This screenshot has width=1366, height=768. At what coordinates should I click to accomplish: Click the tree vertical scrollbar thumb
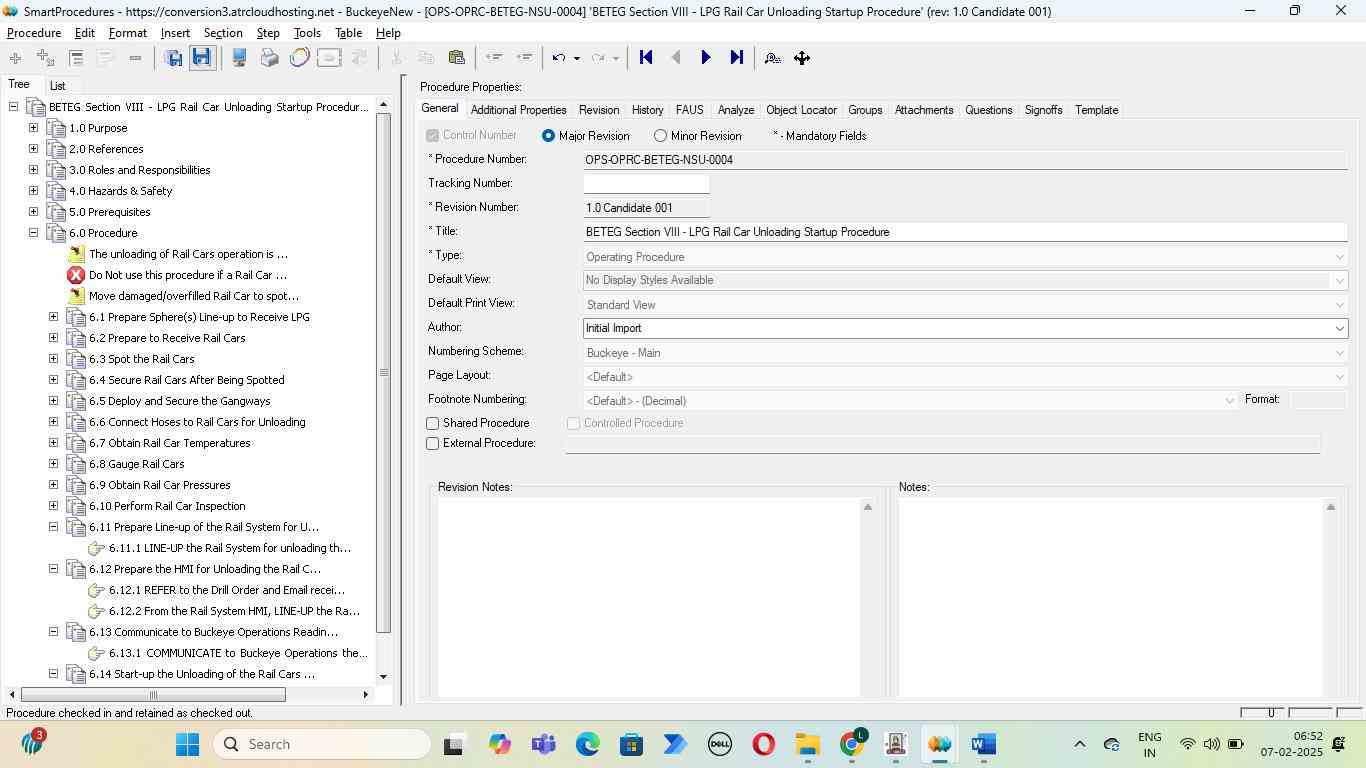click(383, 372)
